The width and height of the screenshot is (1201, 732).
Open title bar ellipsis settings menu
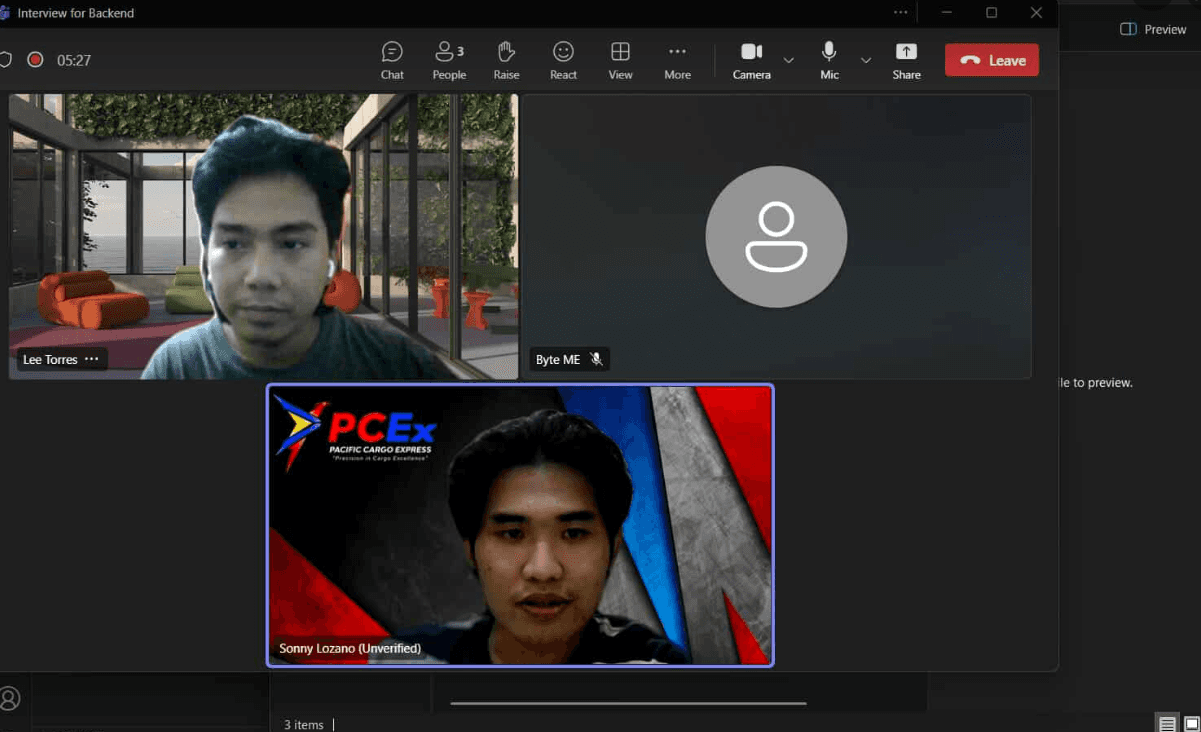click(901, 13)
